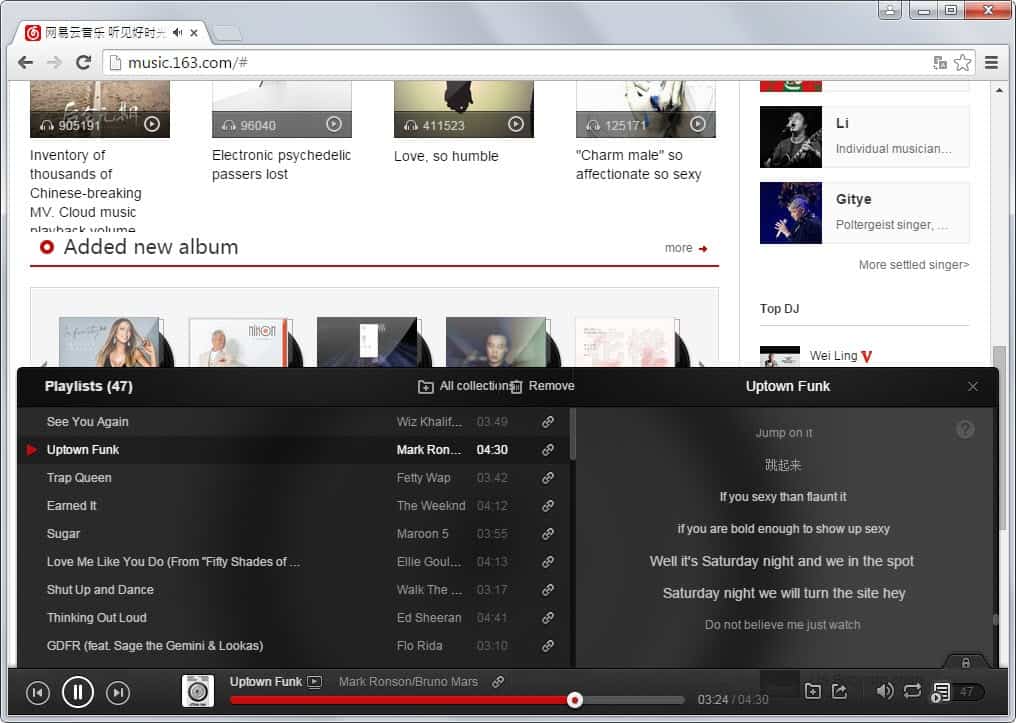This screenshot has height=723, width=1016.
Task: Close the NetEase Cloud Music tab
Action: point(194,32)
